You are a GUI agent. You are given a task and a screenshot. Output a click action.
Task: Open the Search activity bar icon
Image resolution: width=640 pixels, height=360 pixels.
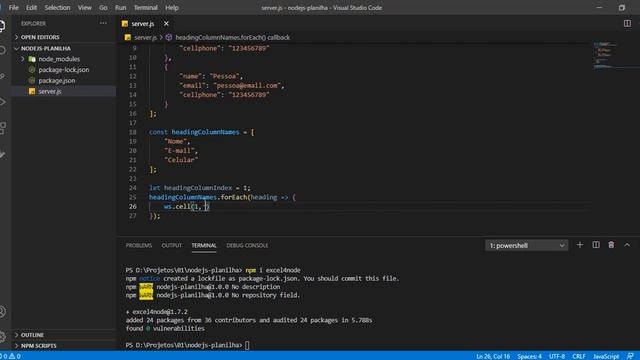[x=2, y=51]
